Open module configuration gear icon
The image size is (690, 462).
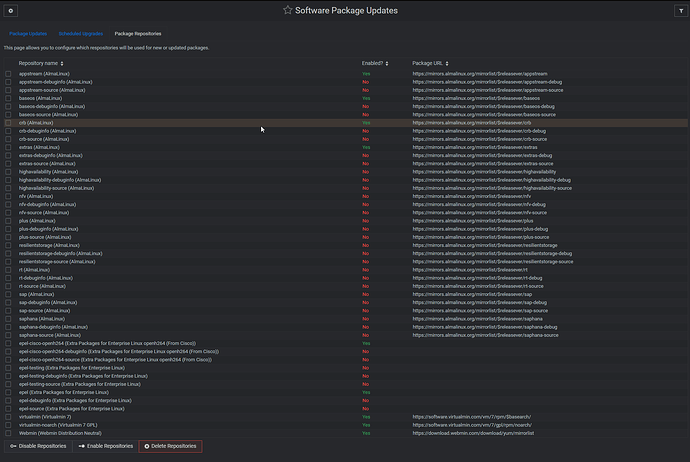click(x=11, y=11)
